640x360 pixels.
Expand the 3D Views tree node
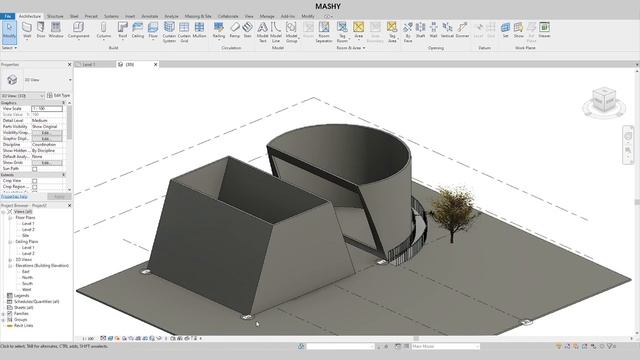(x=10, y=260)
